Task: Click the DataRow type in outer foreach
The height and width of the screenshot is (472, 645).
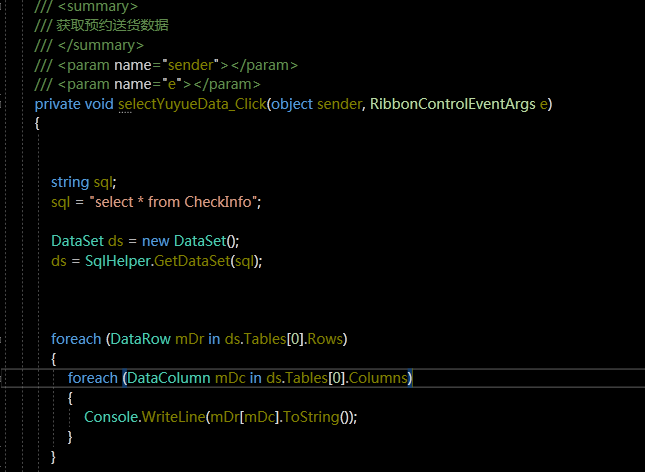Action: (x=140, y=339)
